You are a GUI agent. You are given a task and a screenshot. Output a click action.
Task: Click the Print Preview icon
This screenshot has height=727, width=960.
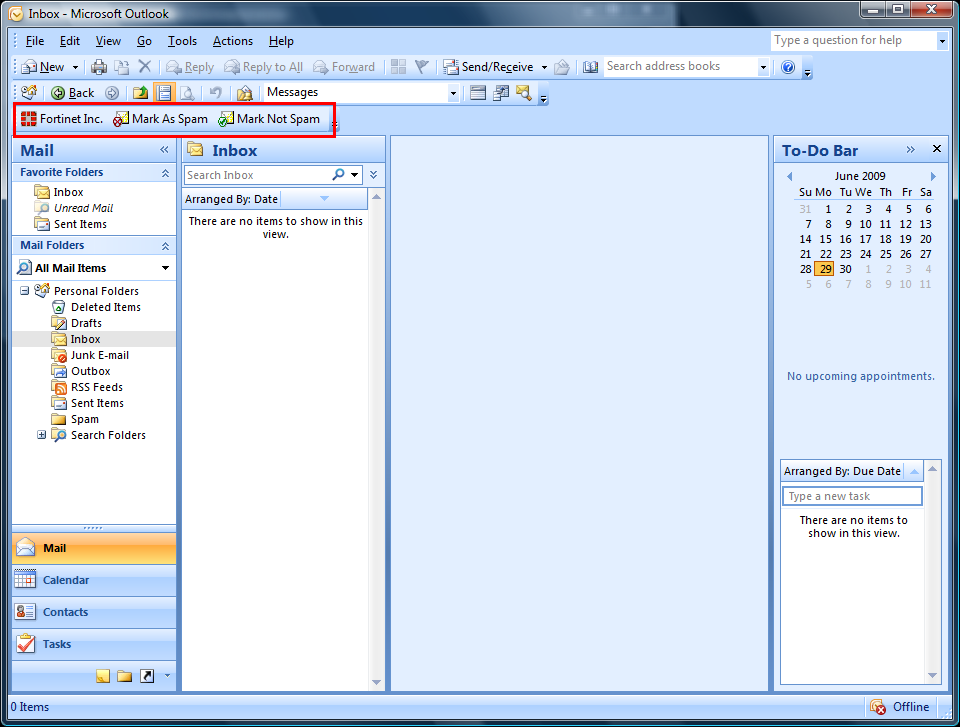187,92
